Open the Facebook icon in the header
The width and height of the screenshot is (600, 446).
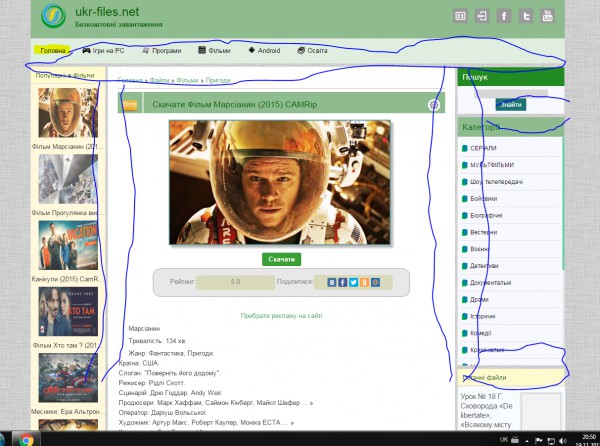504,16
